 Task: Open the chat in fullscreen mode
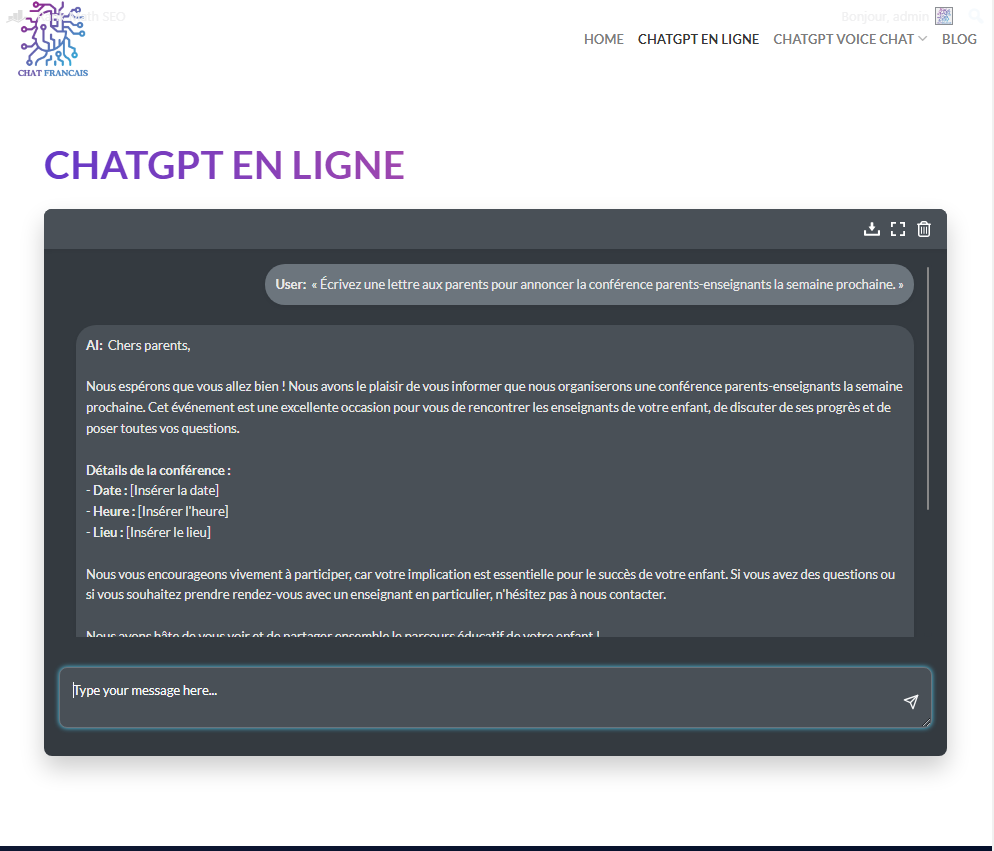(898, 229)
